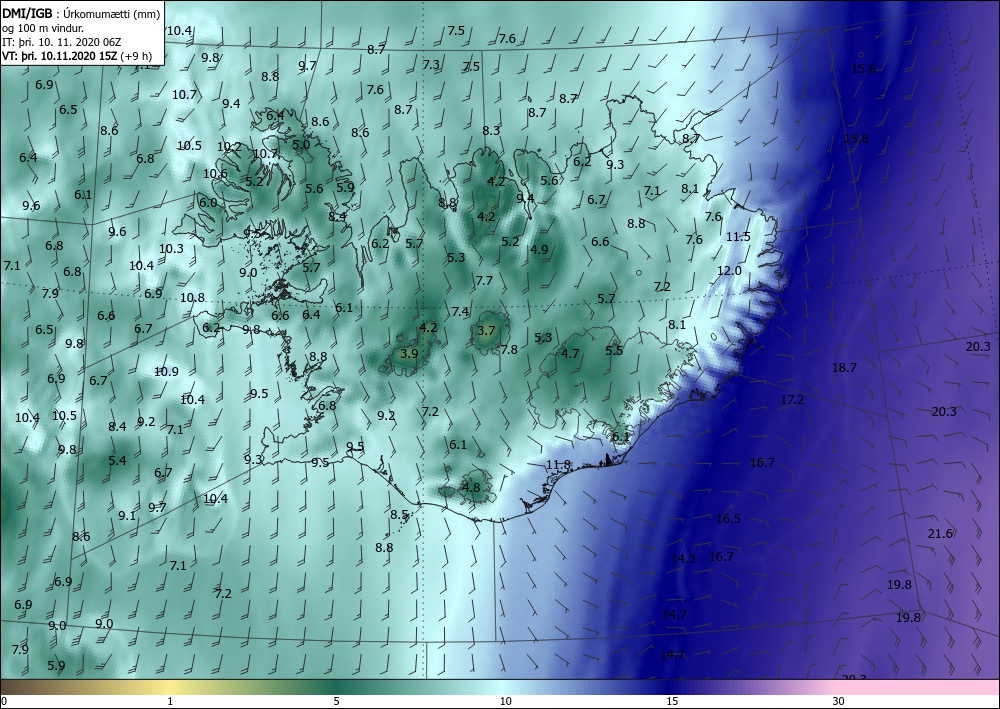The height and width of the screenshot is (709, 1000).
Task: Click the 5.5 value on the large glacier
Action: (614, 350)
